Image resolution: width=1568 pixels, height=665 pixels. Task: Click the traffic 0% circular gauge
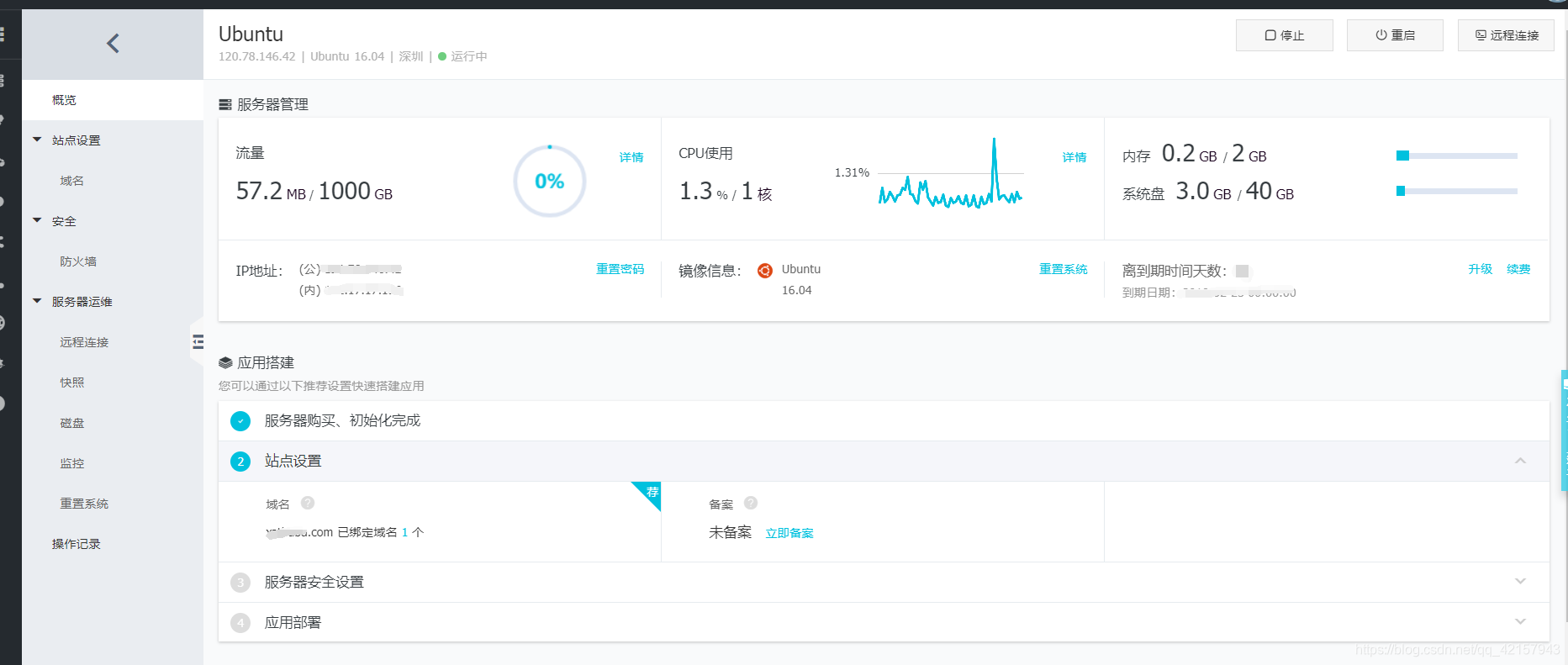[x=550, y=181]
